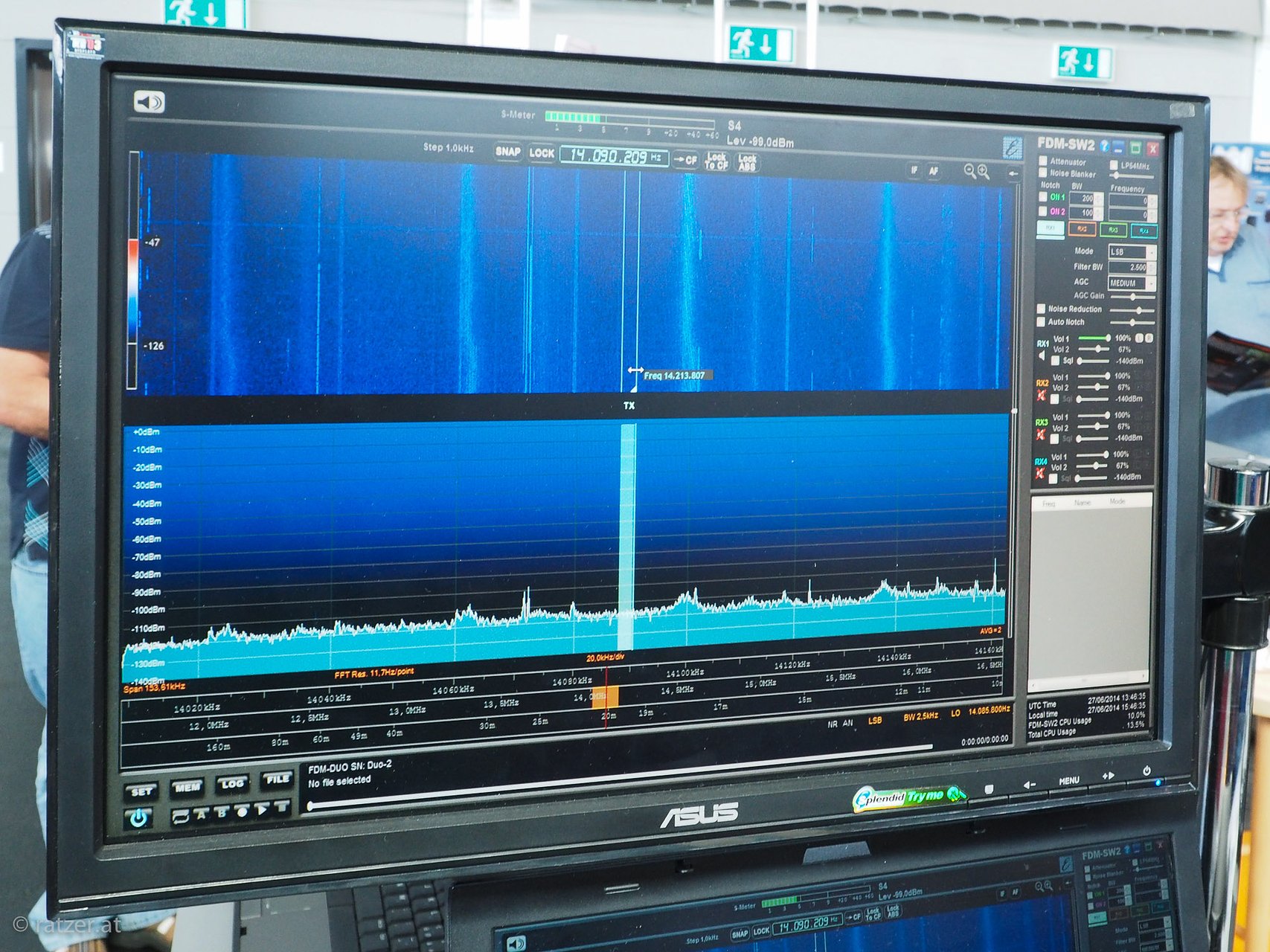Screen dimensions: 1270x952
Task: Mute RX1 using its speaker icon
Action: click(1042, 357)
